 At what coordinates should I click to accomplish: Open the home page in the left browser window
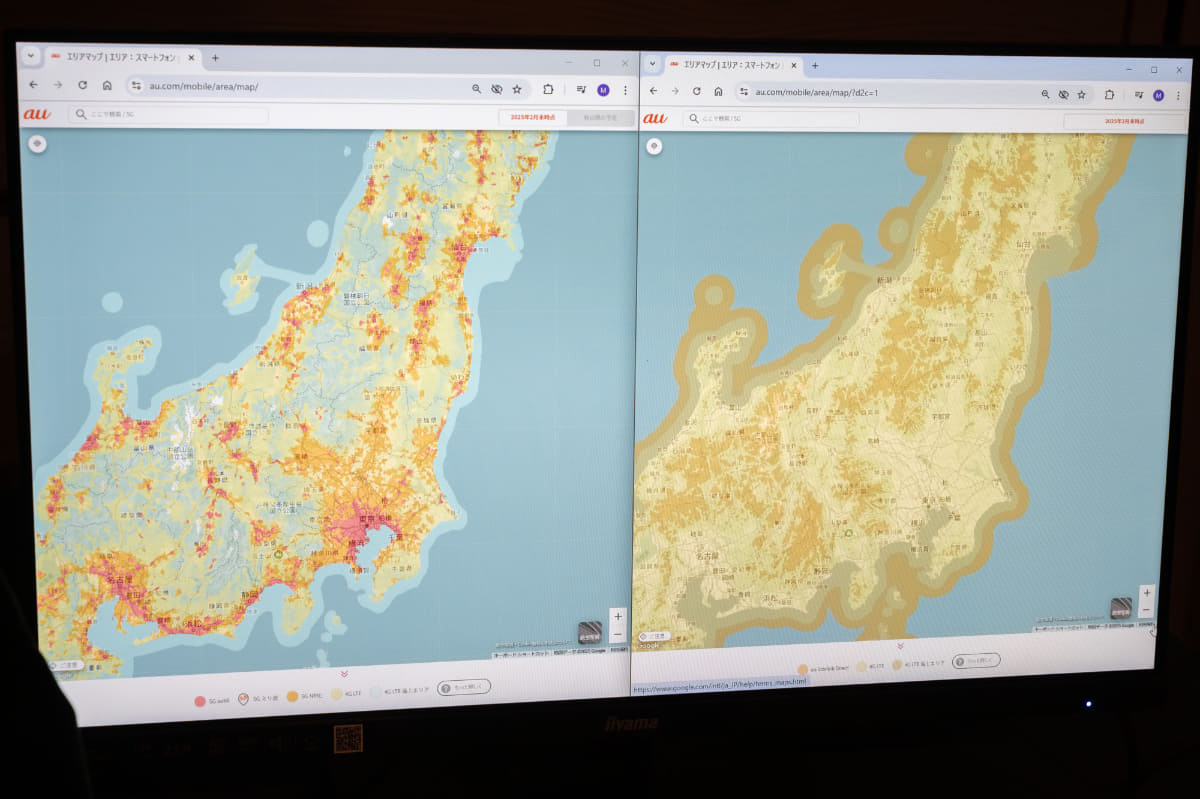107,86
